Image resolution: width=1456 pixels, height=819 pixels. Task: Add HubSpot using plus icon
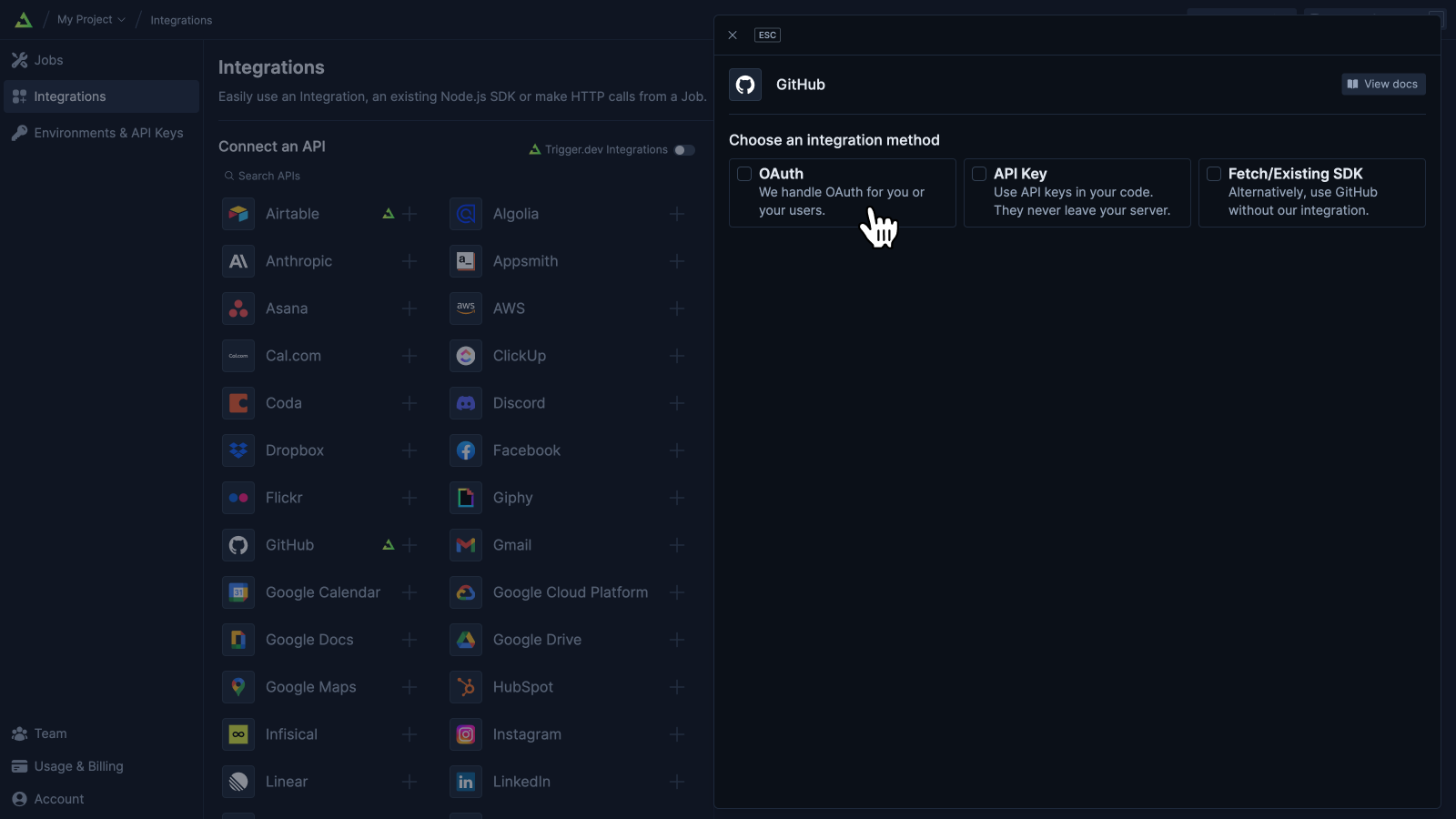(677, 687)
